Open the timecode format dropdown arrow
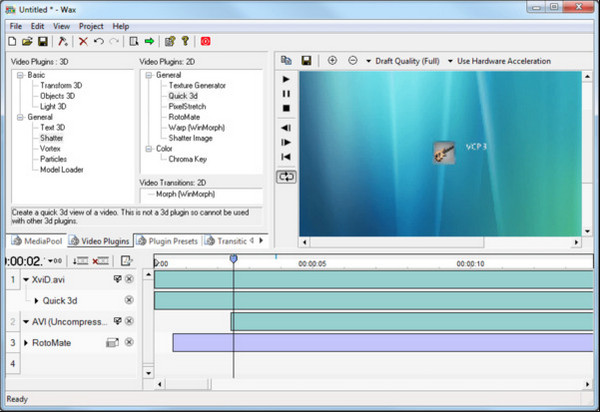Screen dimensions: 600x412 click(x=51, y=261)
